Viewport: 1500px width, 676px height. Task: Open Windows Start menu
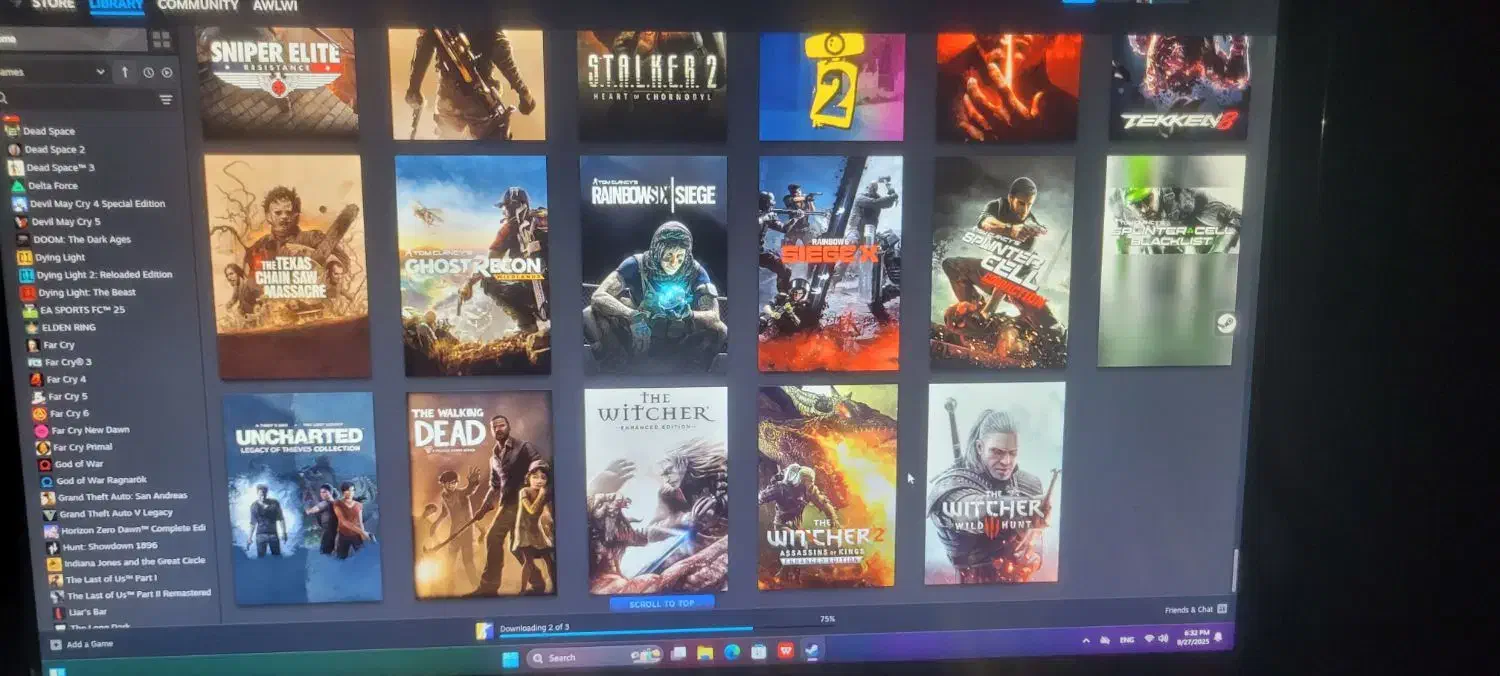coord(510,658)
